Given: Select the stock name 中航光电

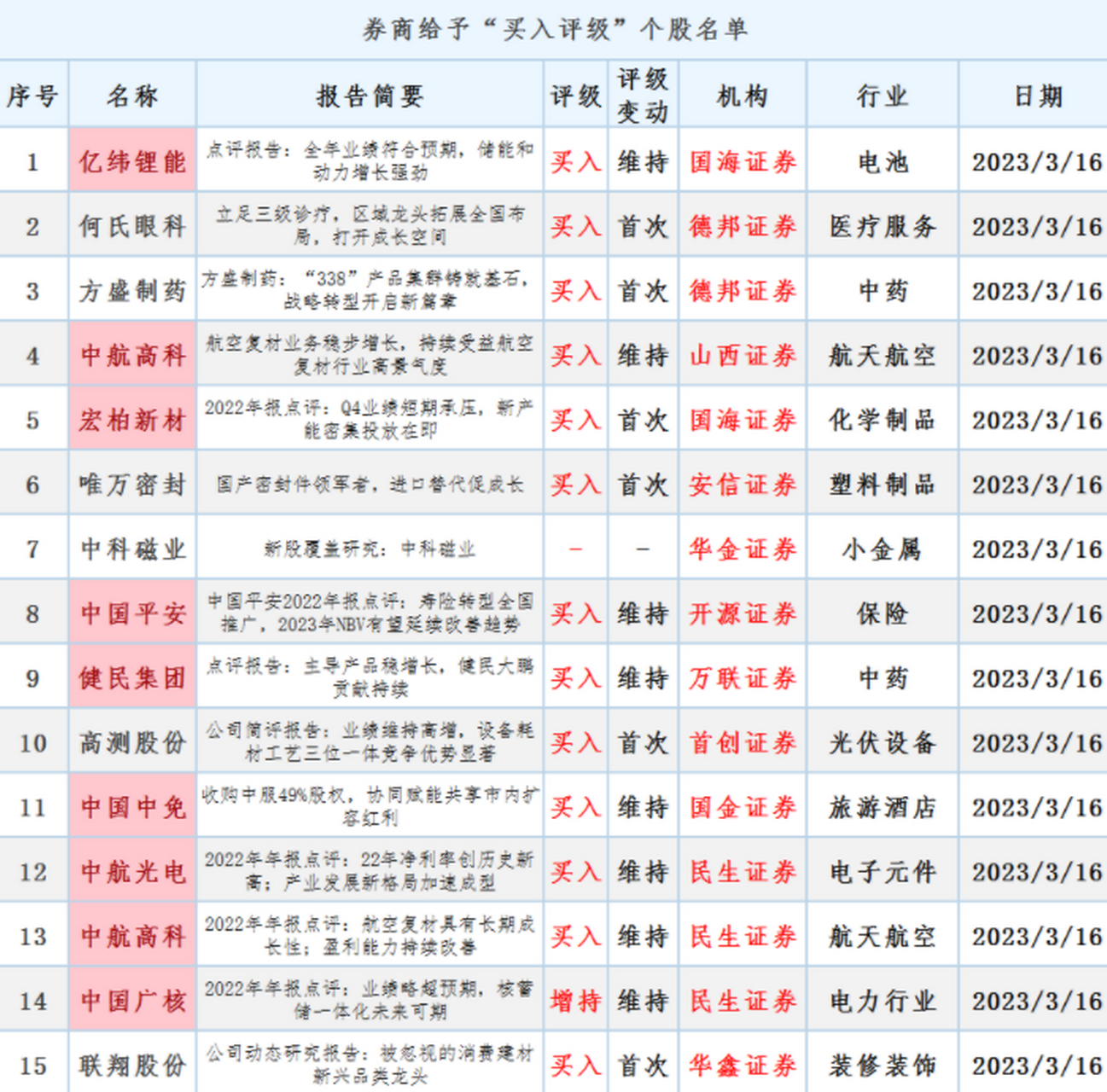Looking at the screenshot, I should (x=132, y=872).
